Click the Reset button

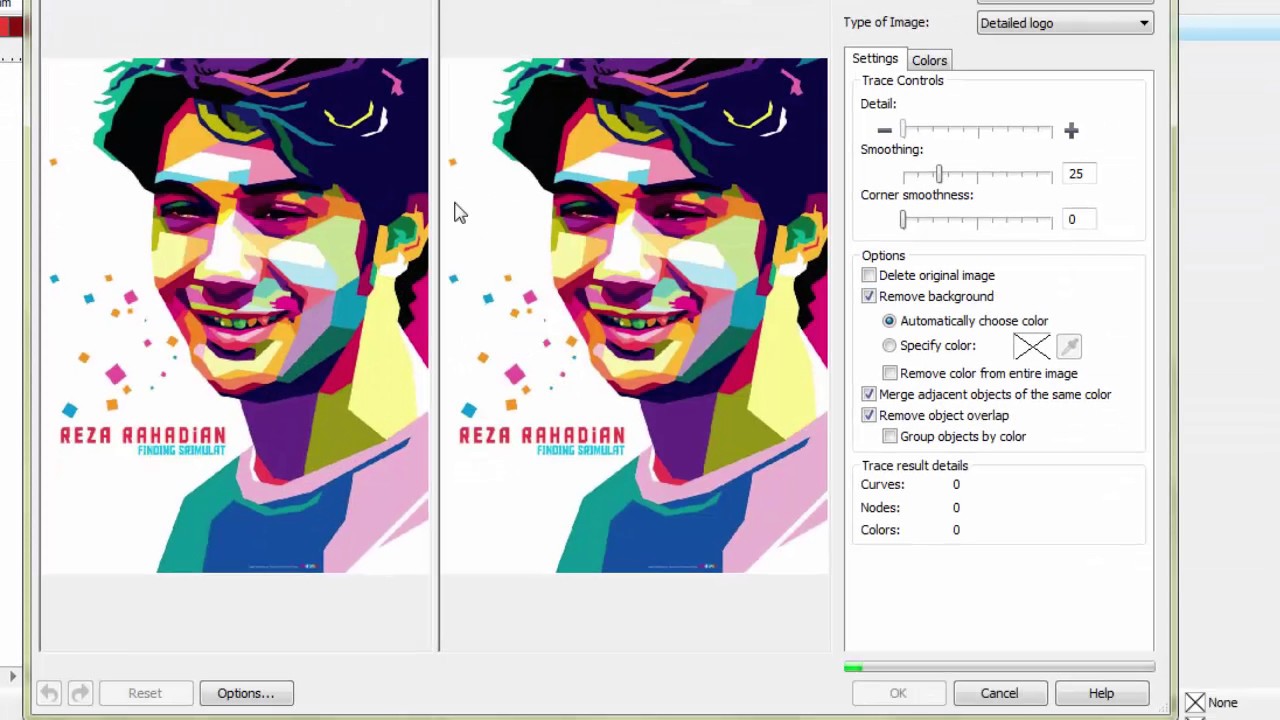tap(145, 693)
